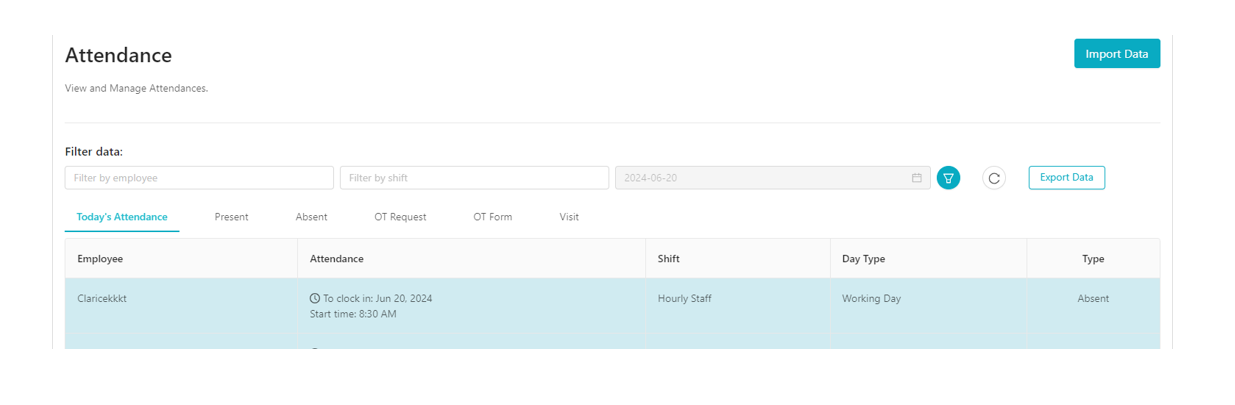The image size is (1235, 405).
Task: Select the Today's Attendance tab
Action: pos(122,217)
